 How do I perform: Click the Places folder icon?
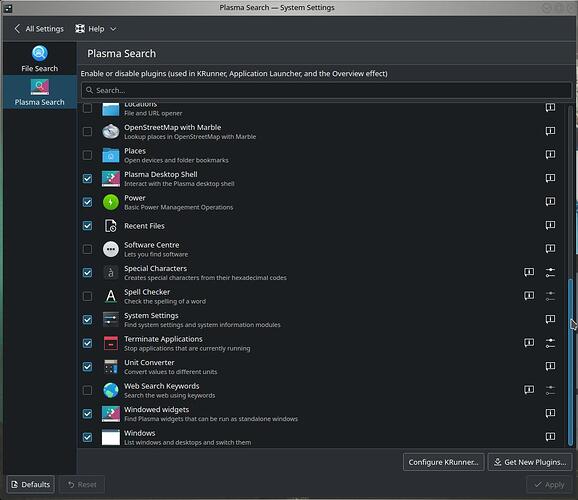point(111,155)
